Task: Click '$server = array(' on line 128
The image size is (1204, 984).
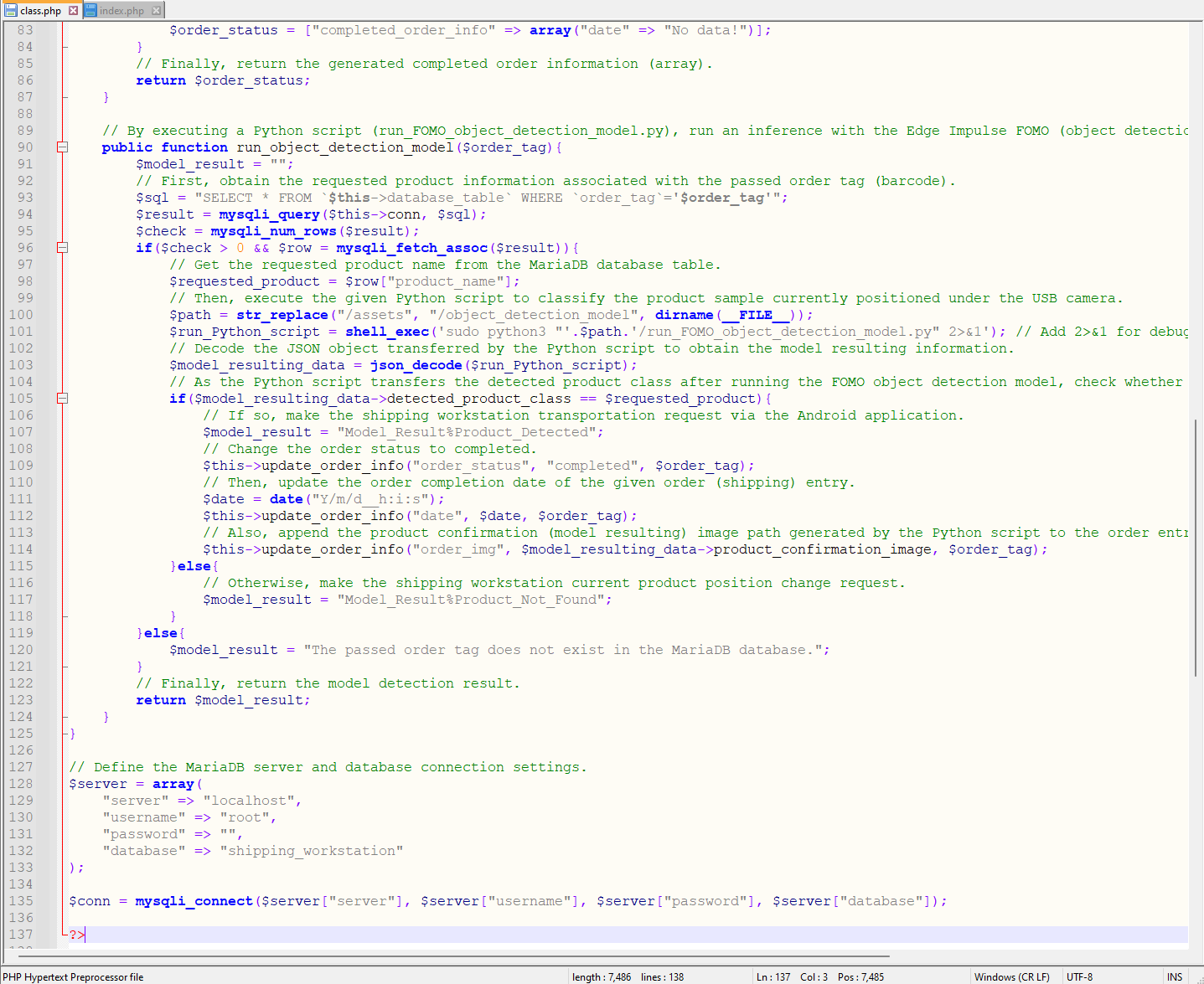Action: (136, 784)
